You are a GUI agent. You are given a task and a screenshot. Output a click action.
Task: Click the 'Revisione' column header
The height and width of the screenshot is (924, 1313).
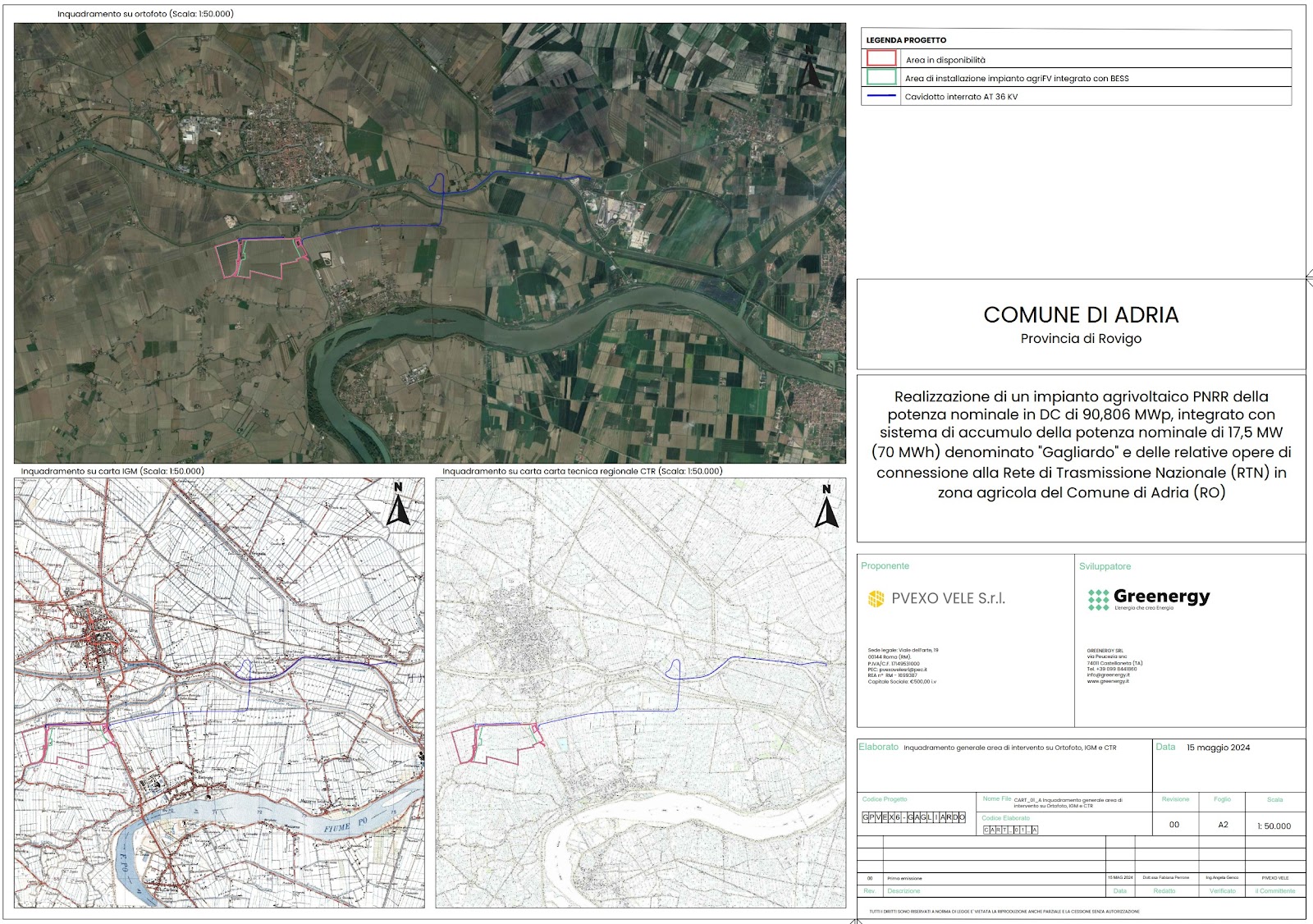pyautogui.click(x=1175, y=799)
